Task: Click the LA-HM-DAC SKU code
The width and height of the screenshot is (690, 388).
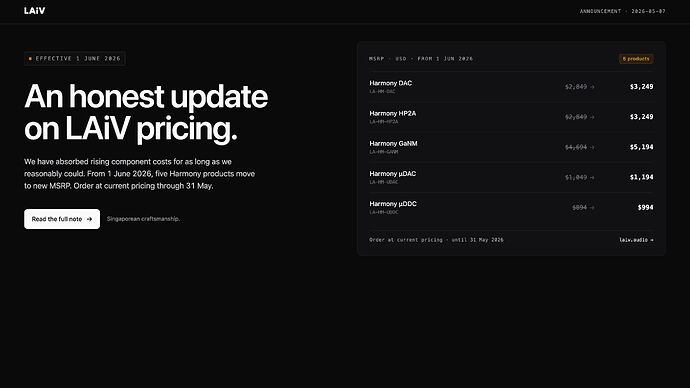Action: tap(382, 92)
